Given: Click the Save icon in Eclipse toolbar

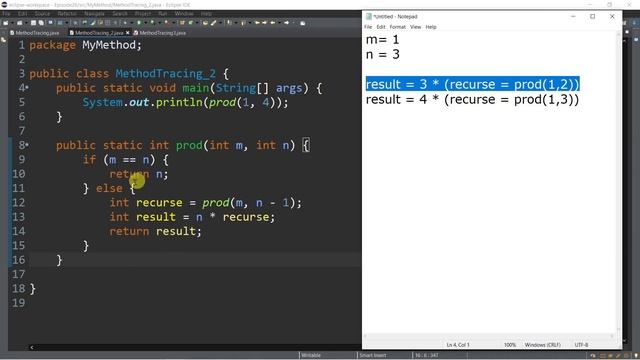Looking at the screenshot, I should 33,23.
